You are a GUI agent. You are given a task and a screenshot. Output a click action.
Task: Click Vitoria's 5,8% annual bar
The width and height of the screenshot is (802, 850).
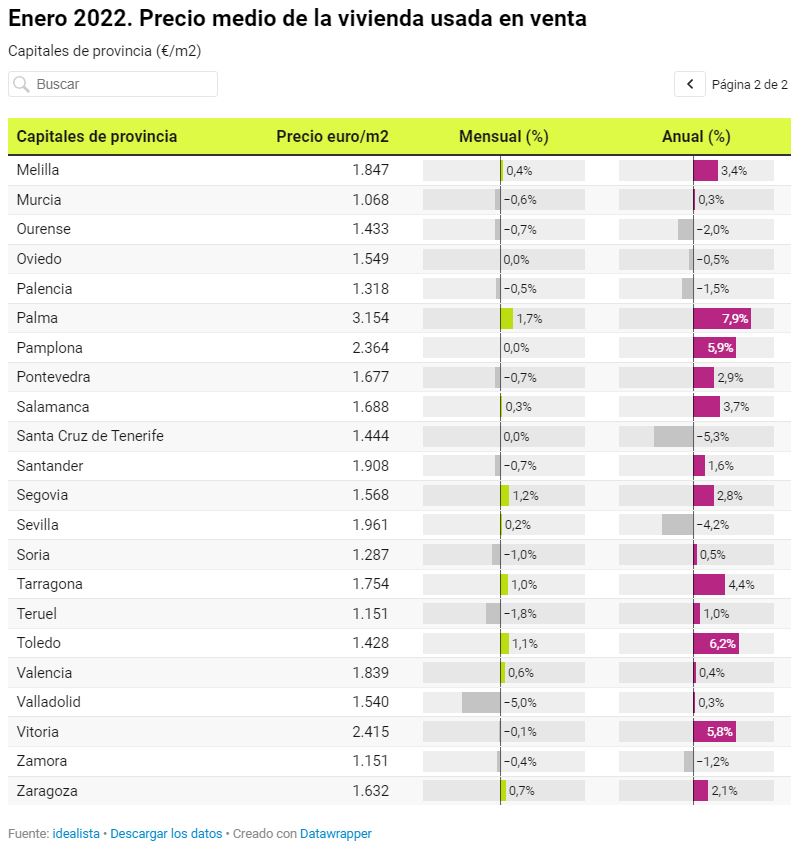coord(715,732)
